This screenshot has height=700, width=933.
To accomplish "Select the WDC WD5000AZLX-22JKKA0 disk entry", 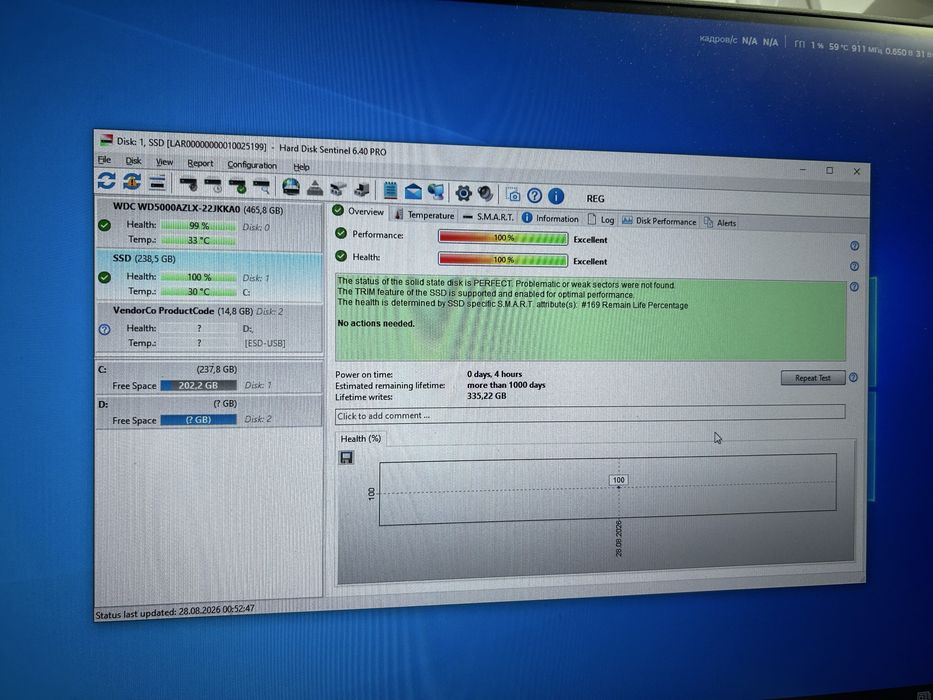I will pos(209,224).
